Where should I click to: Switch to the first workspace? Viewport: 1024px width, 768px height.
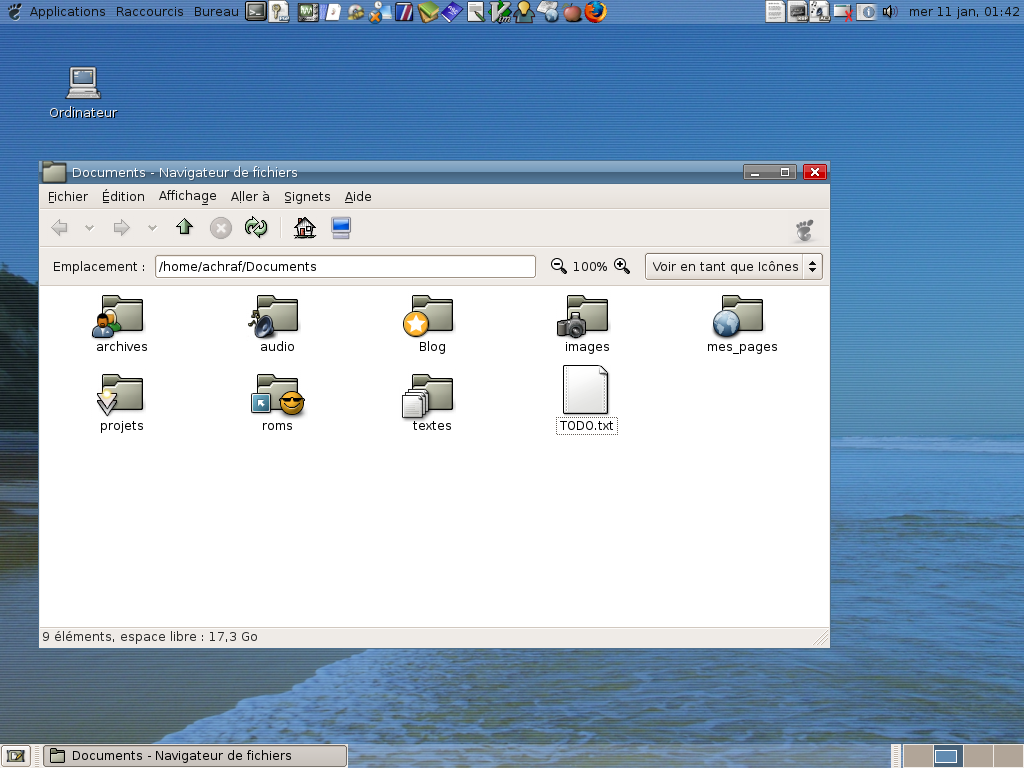(918, 756)
